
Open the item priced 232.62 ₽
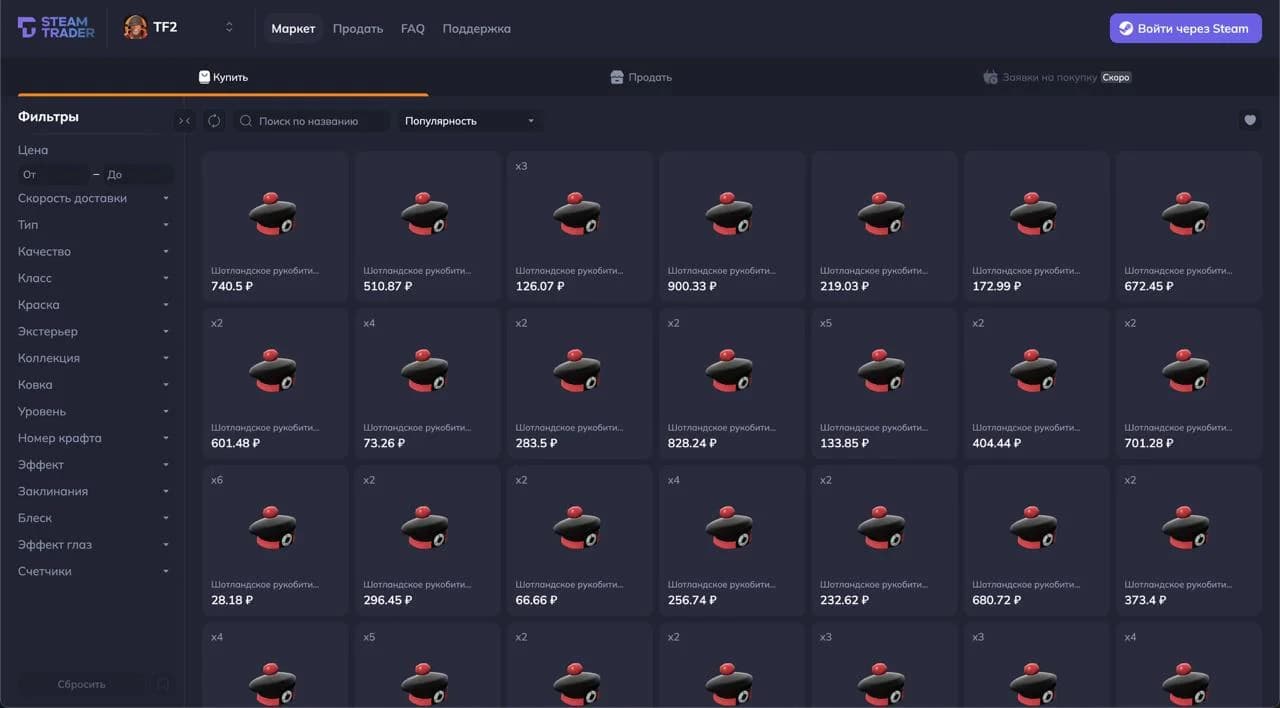click(x=884, y=541)
